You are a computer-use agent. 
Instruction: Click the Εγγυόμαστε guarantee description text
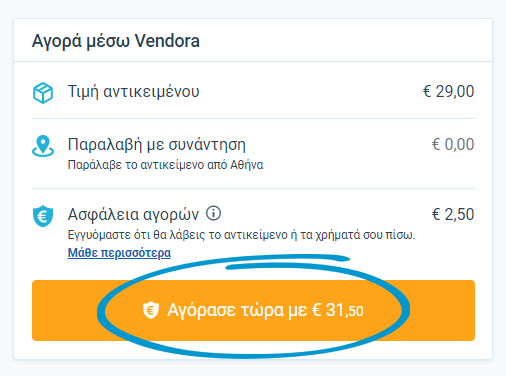click(241, 235)
